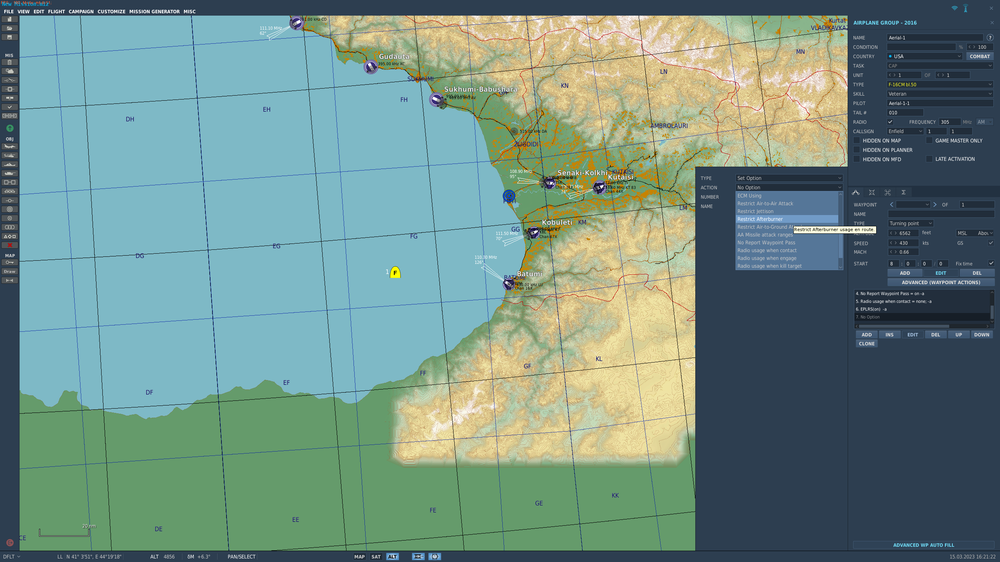The width and height of the screenshot is (1000, 562).
Task: Click the group Name field Aerial-1
Action: pos(936,38)
